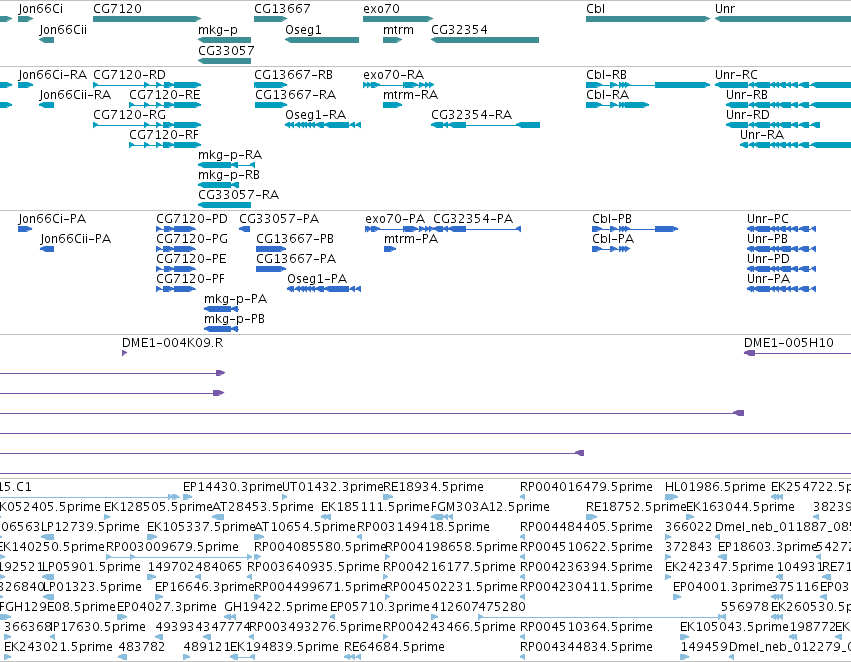This screenshot has height=662, width=851.
Task: Open protein CG13667-PB
Action: tap(295, 239)
